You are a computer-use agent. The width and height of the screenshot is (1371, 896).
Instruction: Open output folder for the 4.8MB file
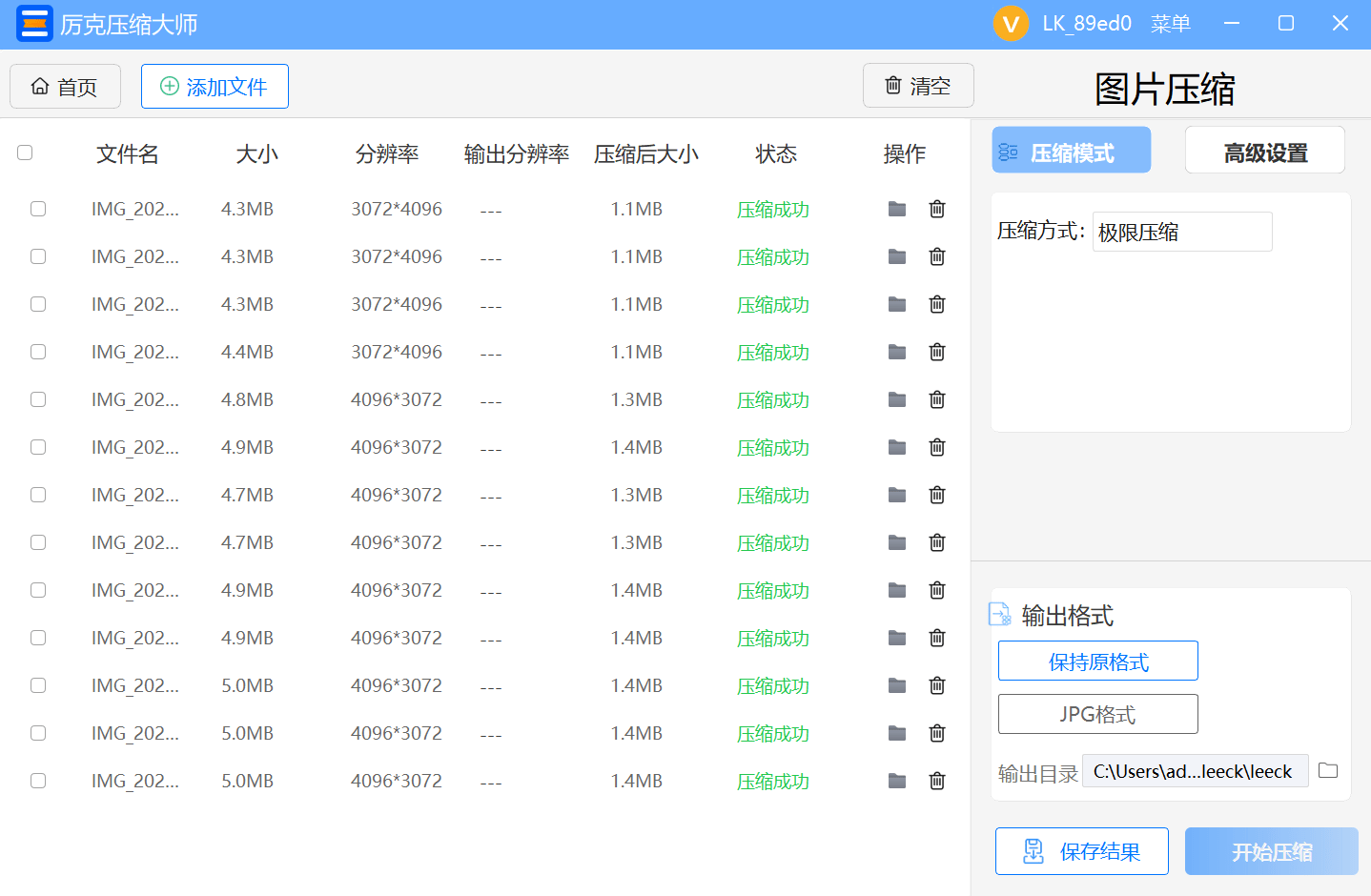click(x=897, y=399)
